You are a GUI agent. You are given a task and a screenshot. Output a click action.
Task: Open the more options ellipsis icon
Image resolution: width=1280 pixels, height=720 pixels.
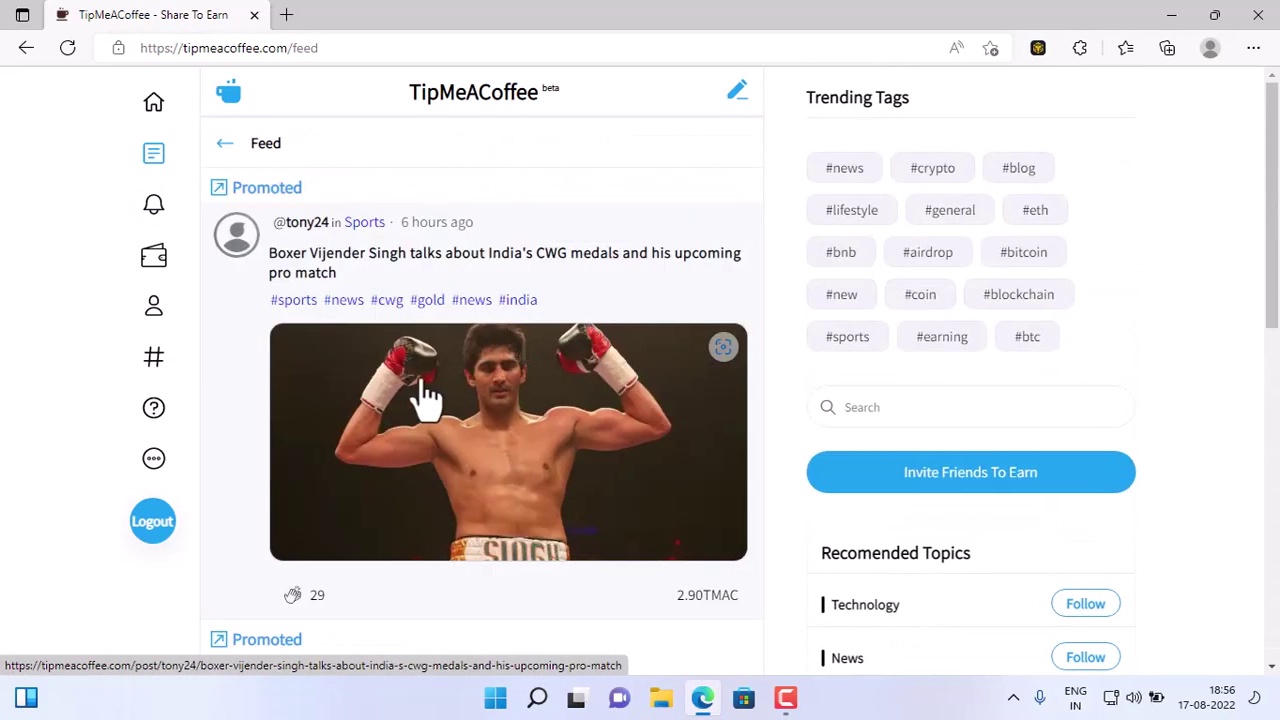[x=153, y=458]
